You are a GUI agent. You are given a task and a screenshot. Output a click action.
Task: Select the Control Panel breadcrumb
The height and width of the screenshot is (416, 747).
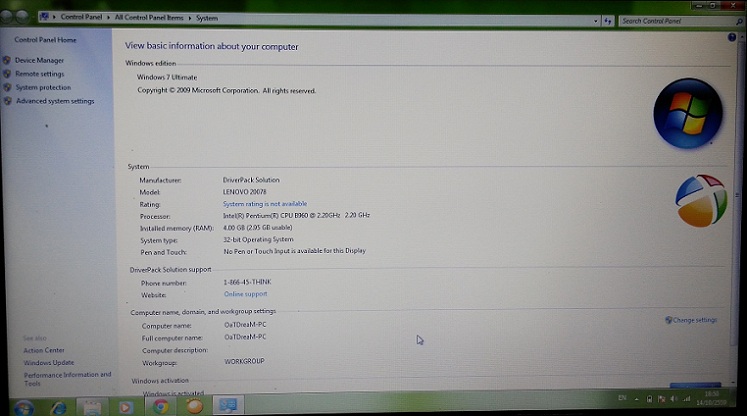click(81, 17)
